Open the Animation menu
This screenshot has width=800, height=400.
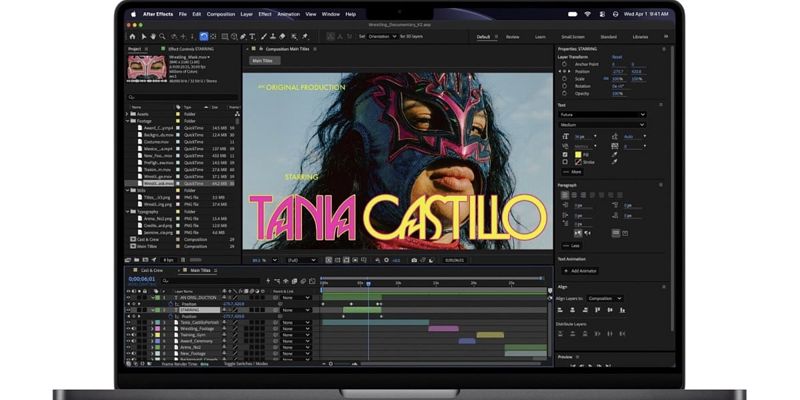(289, 14)
